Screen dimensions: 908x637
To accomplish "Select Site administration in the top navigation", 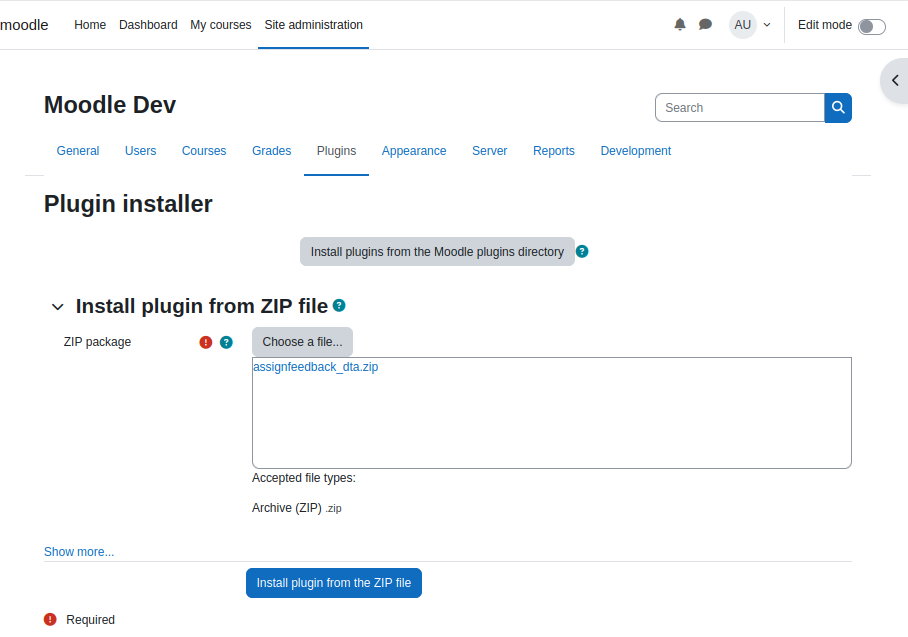I will [313, 25].
